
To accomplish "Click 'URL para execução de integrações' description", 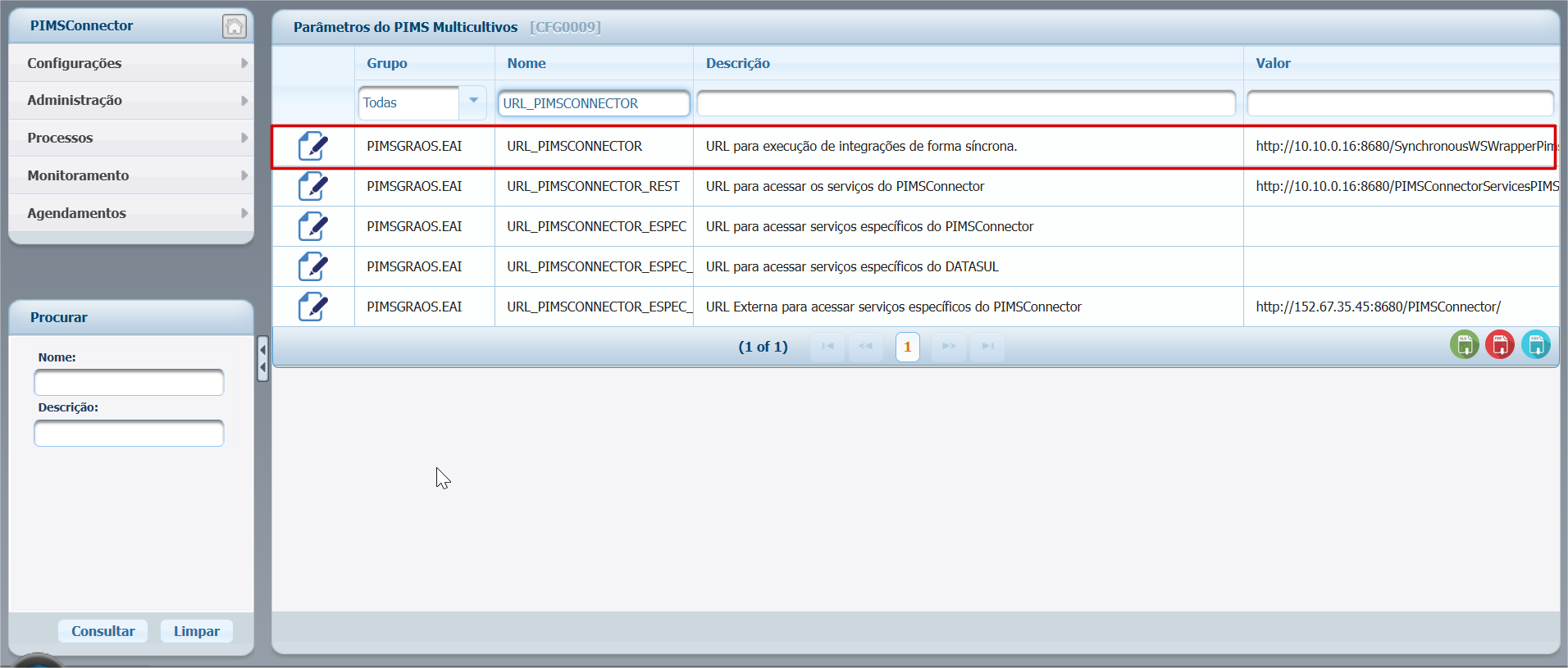I will (861, 147).
